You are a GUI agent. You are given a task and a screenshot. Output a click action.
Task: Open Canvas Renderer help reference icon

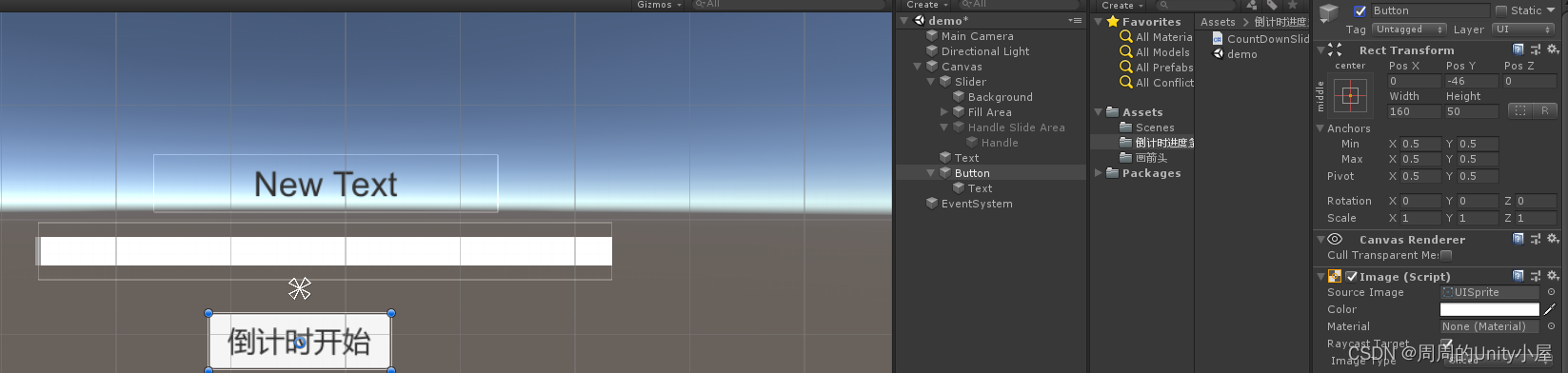pyautogui.click(x=1518, y=239)
